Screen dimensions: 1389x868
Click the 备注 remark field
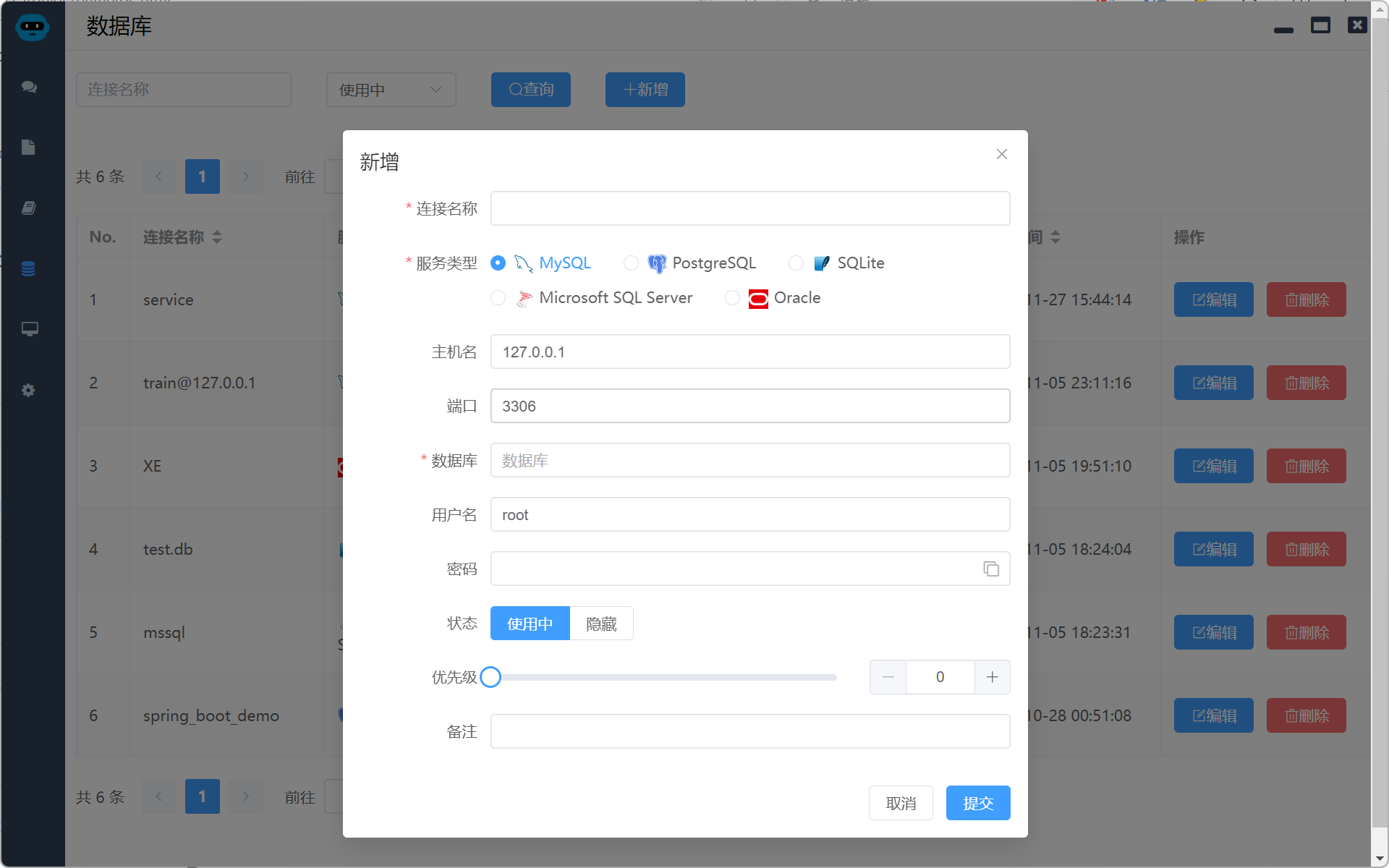pos(750,731)
